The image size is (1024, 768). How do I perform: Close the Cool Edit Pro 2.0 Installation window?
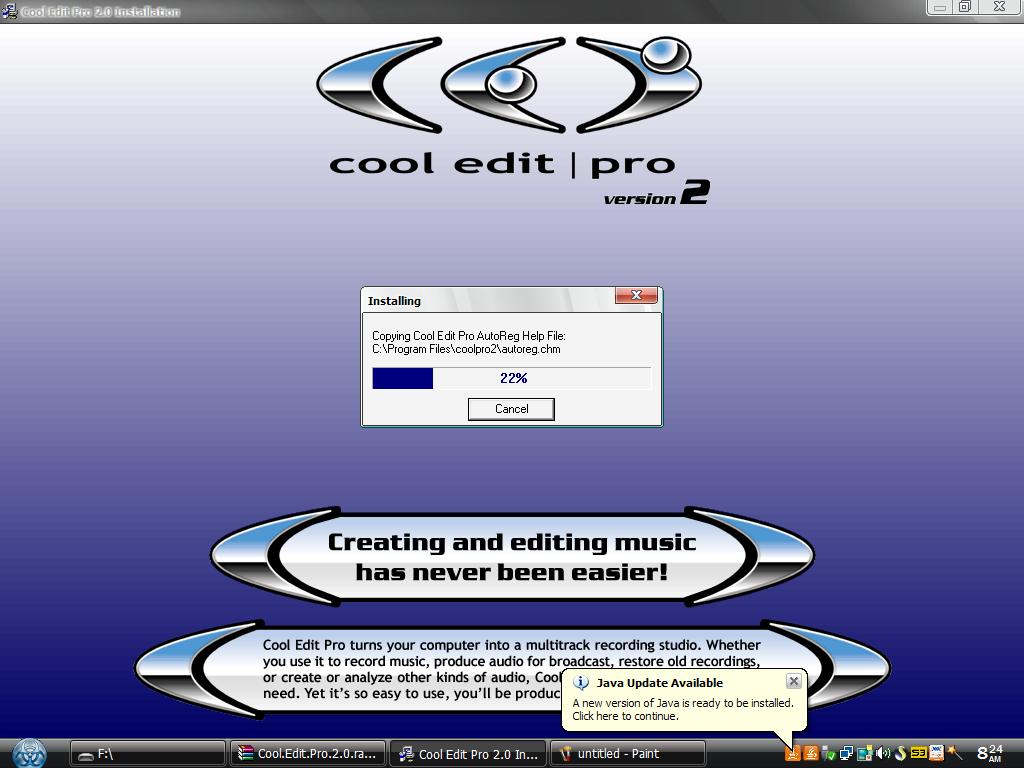[x=999, y=7]
